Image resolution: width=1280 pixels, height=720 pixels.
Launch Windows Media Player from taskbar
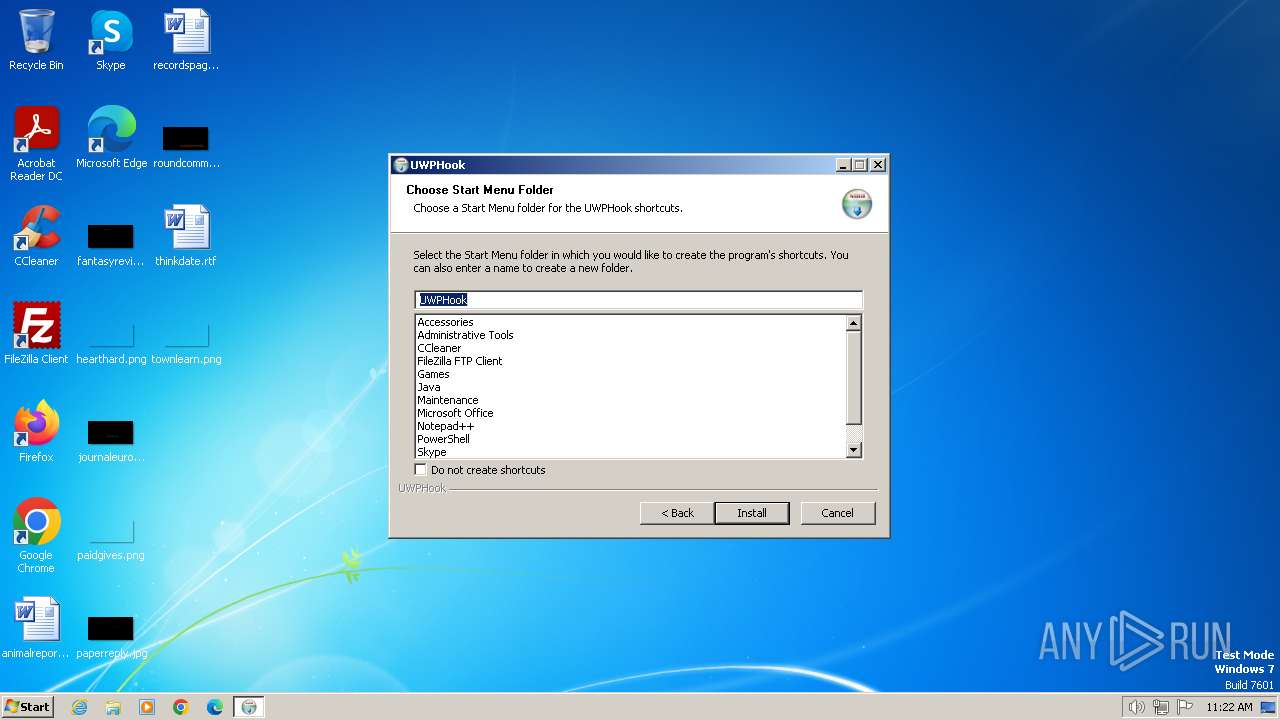pyautogui.click(x=147, y=707)
